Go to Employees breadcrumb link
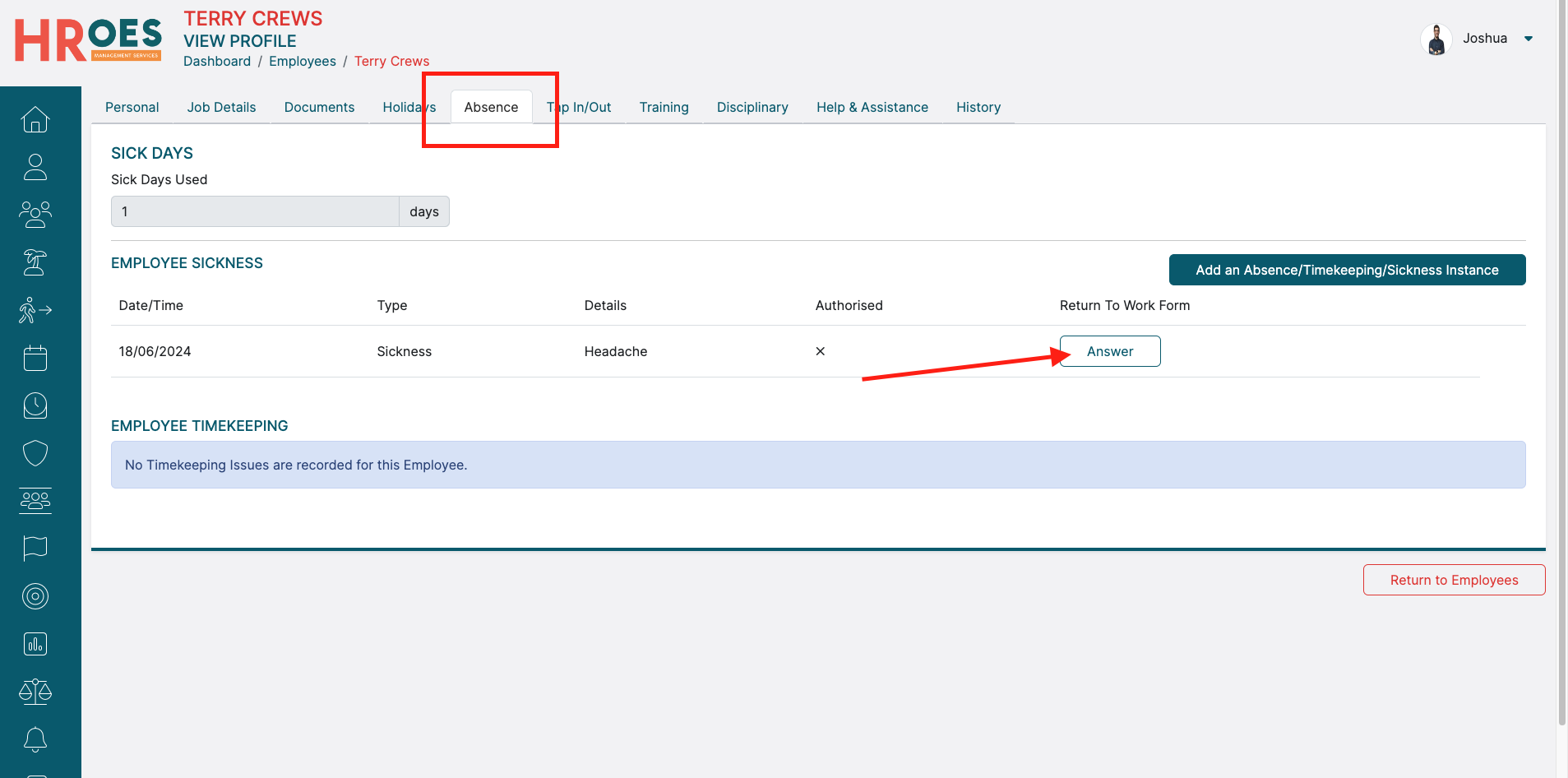1568x778 pixels. 302,61
